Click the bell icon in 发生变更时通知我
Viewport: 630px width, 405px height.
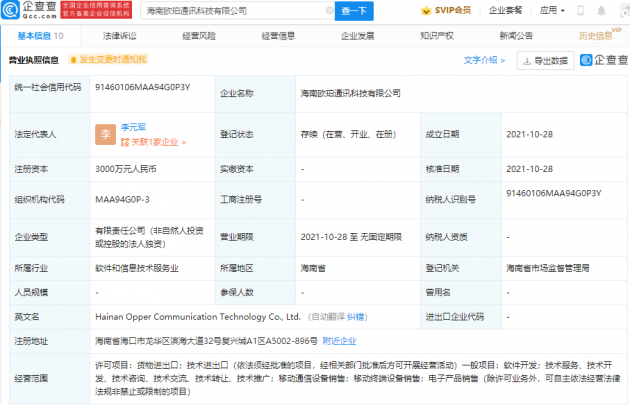coord(74,60)
